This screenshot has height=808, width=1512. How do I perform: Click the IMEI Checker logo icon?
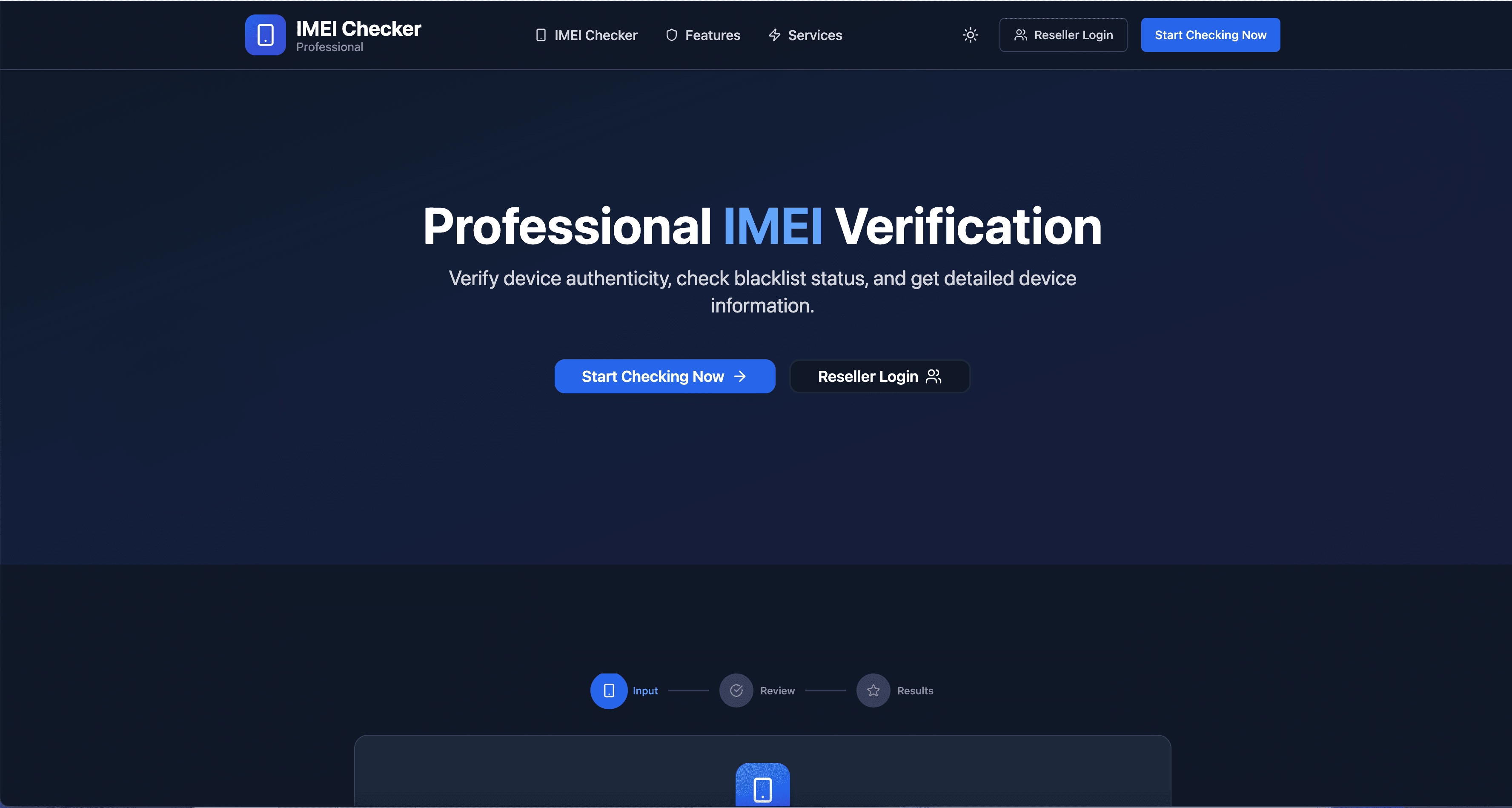pyautogui.click(x=265, y=34)
